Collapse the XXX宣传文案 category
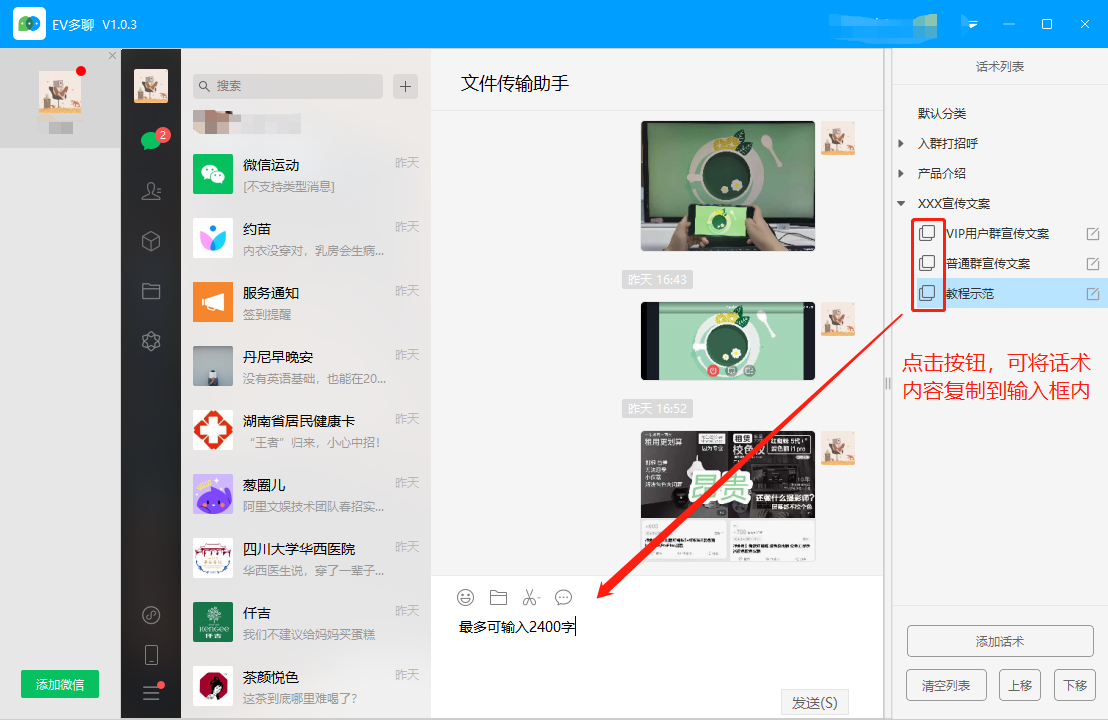Image resolution: width=1108 pixels, height=720 pixels. (x=901, y=203)
